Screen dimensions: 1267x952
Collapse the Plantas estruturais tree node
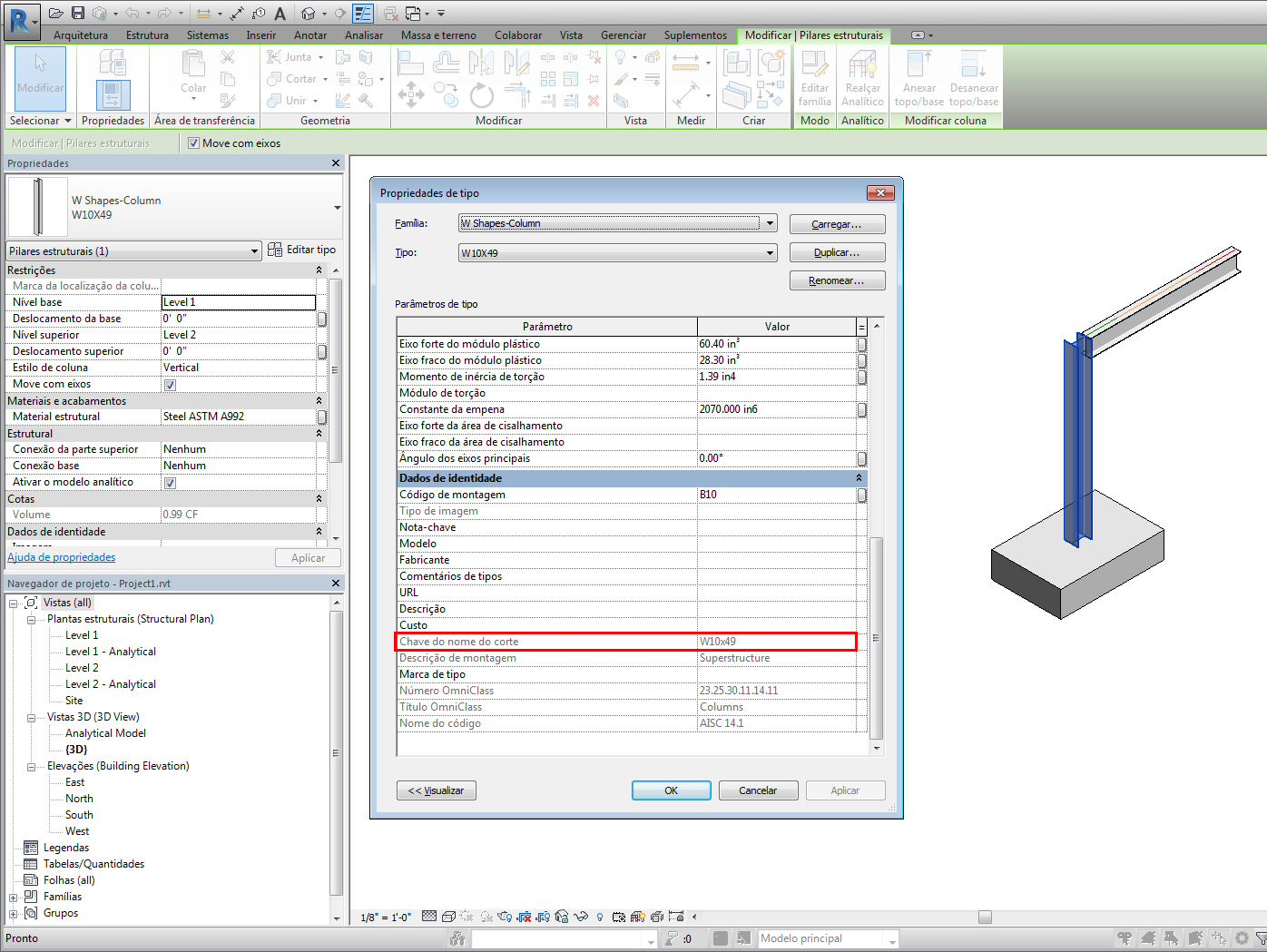31,620
